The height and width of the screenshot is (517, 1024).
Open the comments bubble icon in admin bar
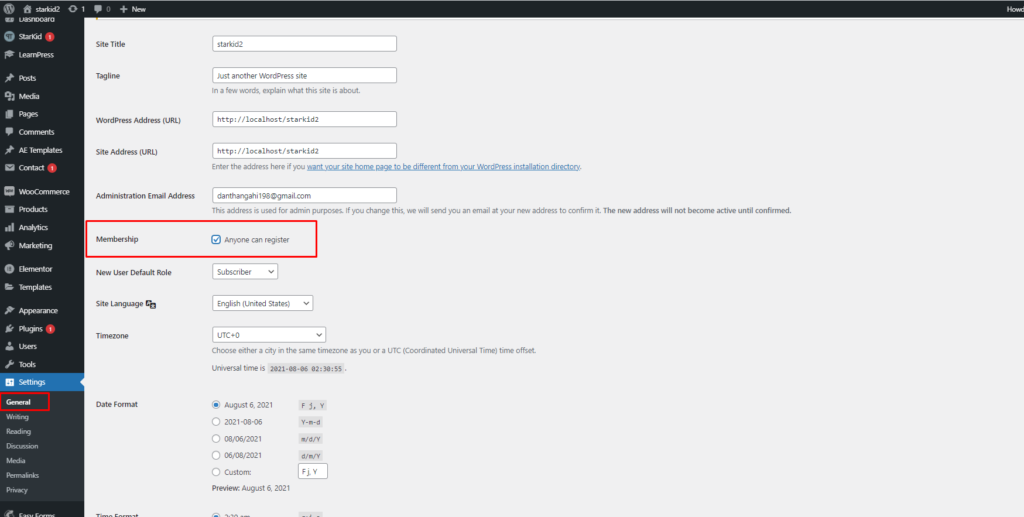97,10
